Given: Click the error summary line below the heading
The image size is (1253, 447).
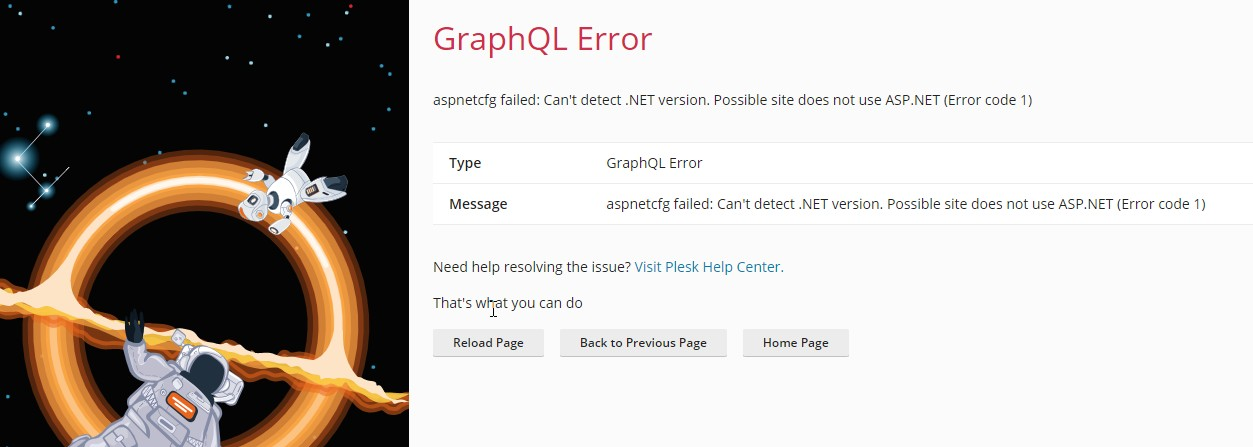Looking at the screenshot, I should pyautogui.click(x=732, y=100).
